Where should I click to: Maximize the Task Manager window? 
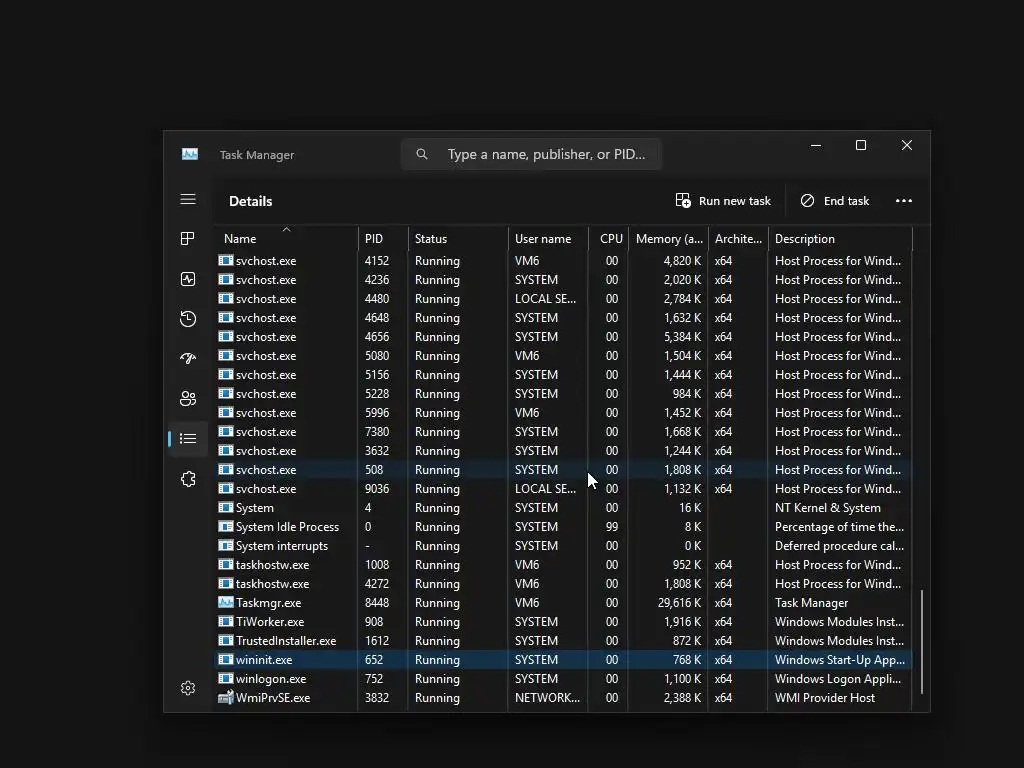tap(861, 145)
